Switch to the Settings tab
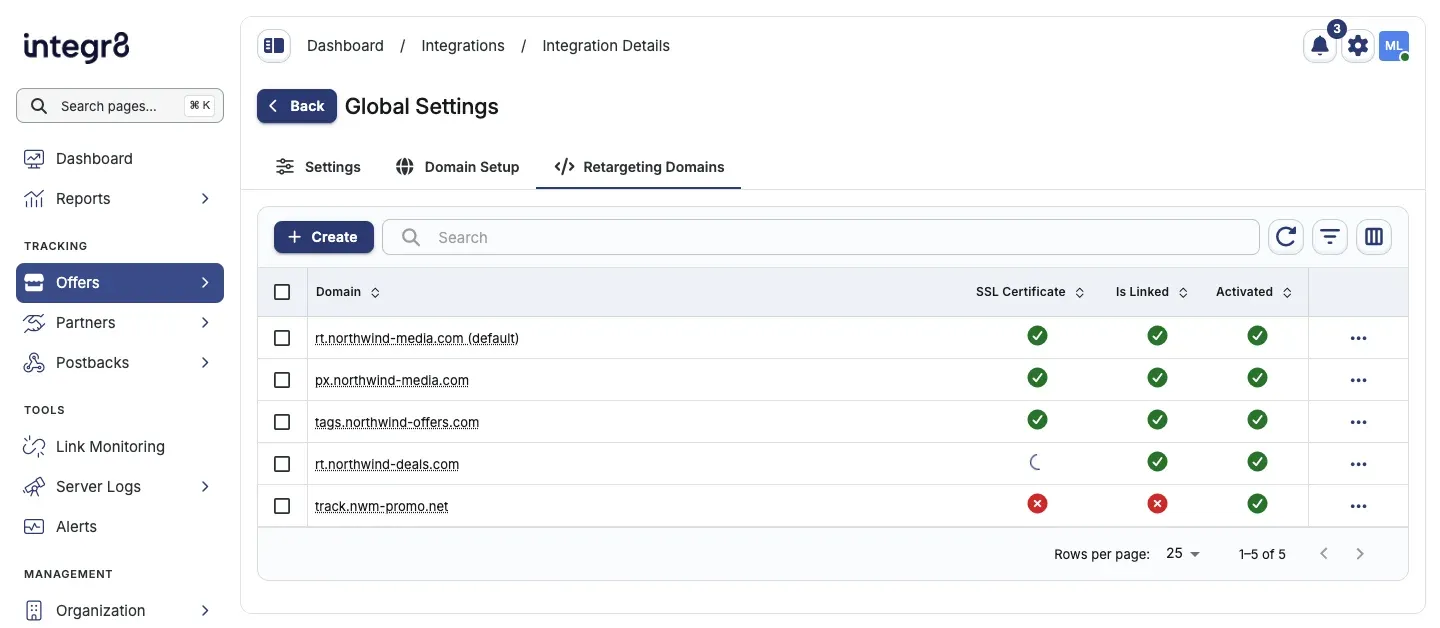Image resolution: width=1440 pixels, height=628 pixels. pos(318,167)
